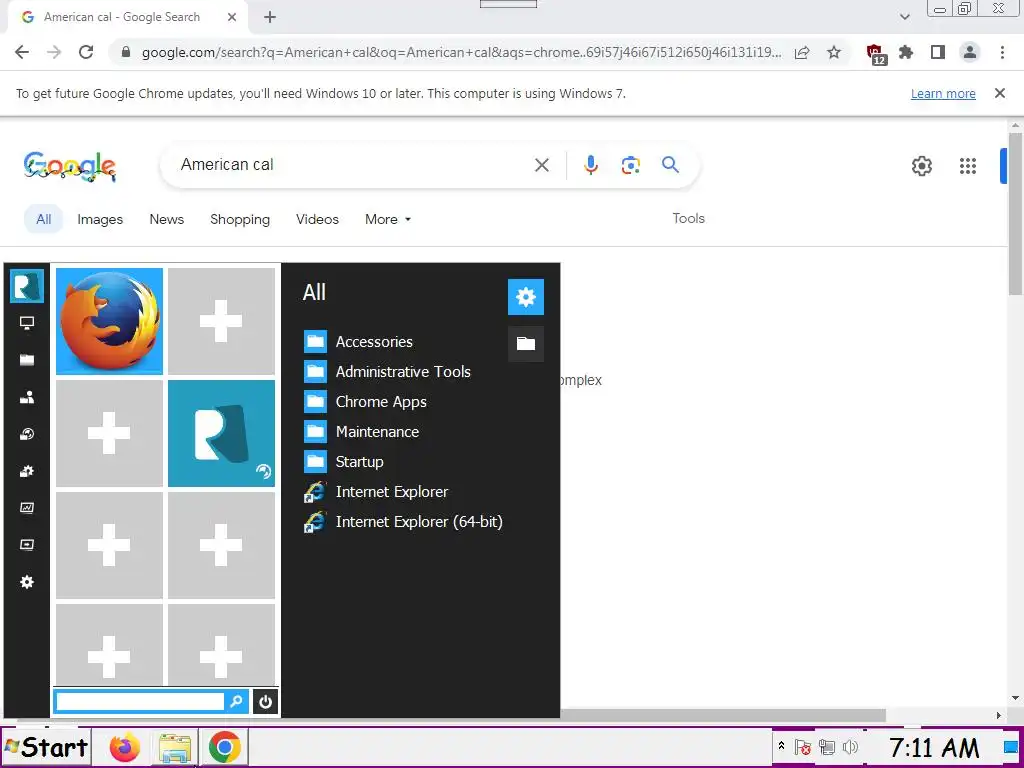This screenshot has height=768, width=1024.
Task: Launch Internet Explorer from the All list
Action: [x=376, y=492]
